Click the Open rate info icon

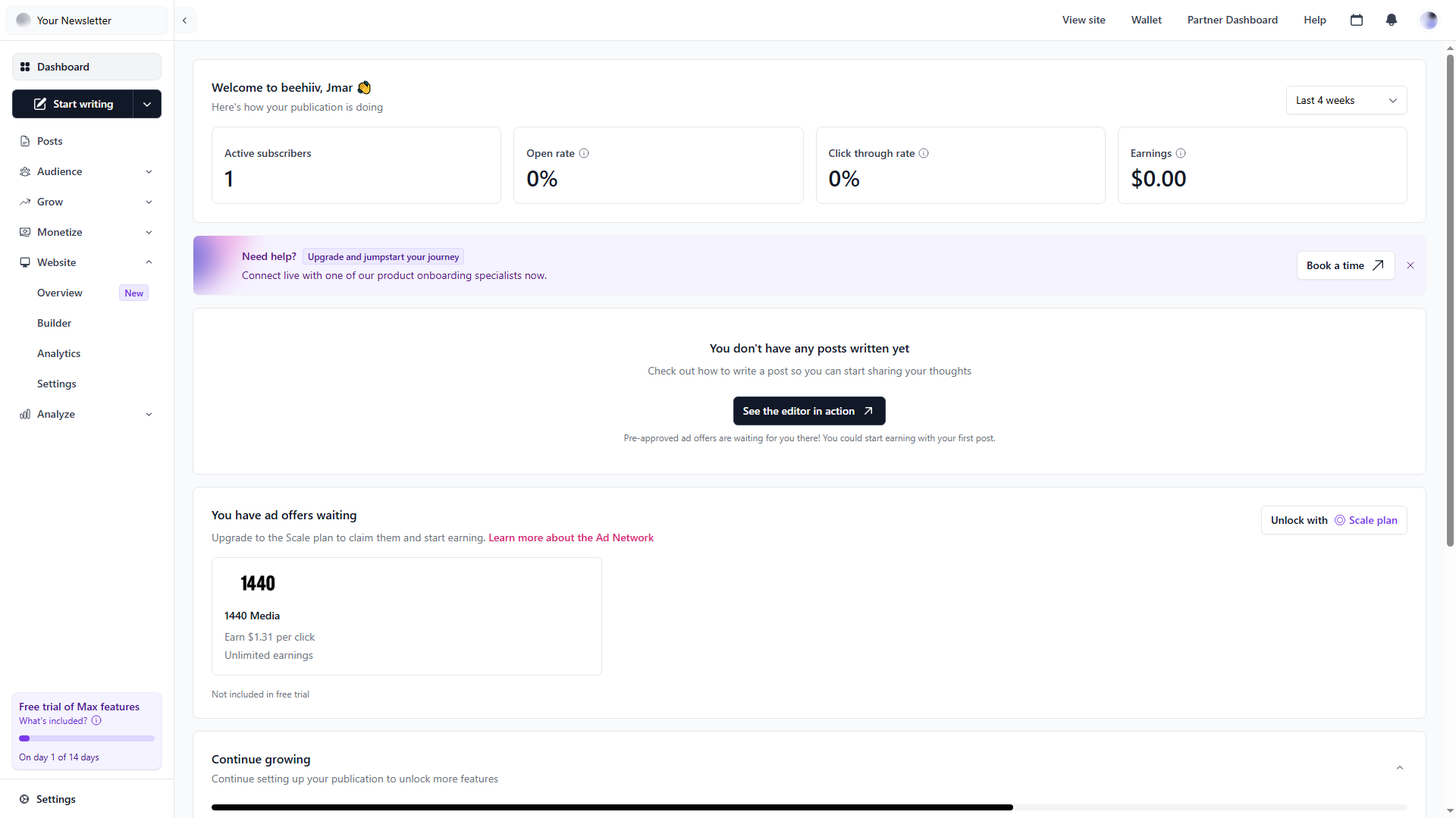click(584, 153)
